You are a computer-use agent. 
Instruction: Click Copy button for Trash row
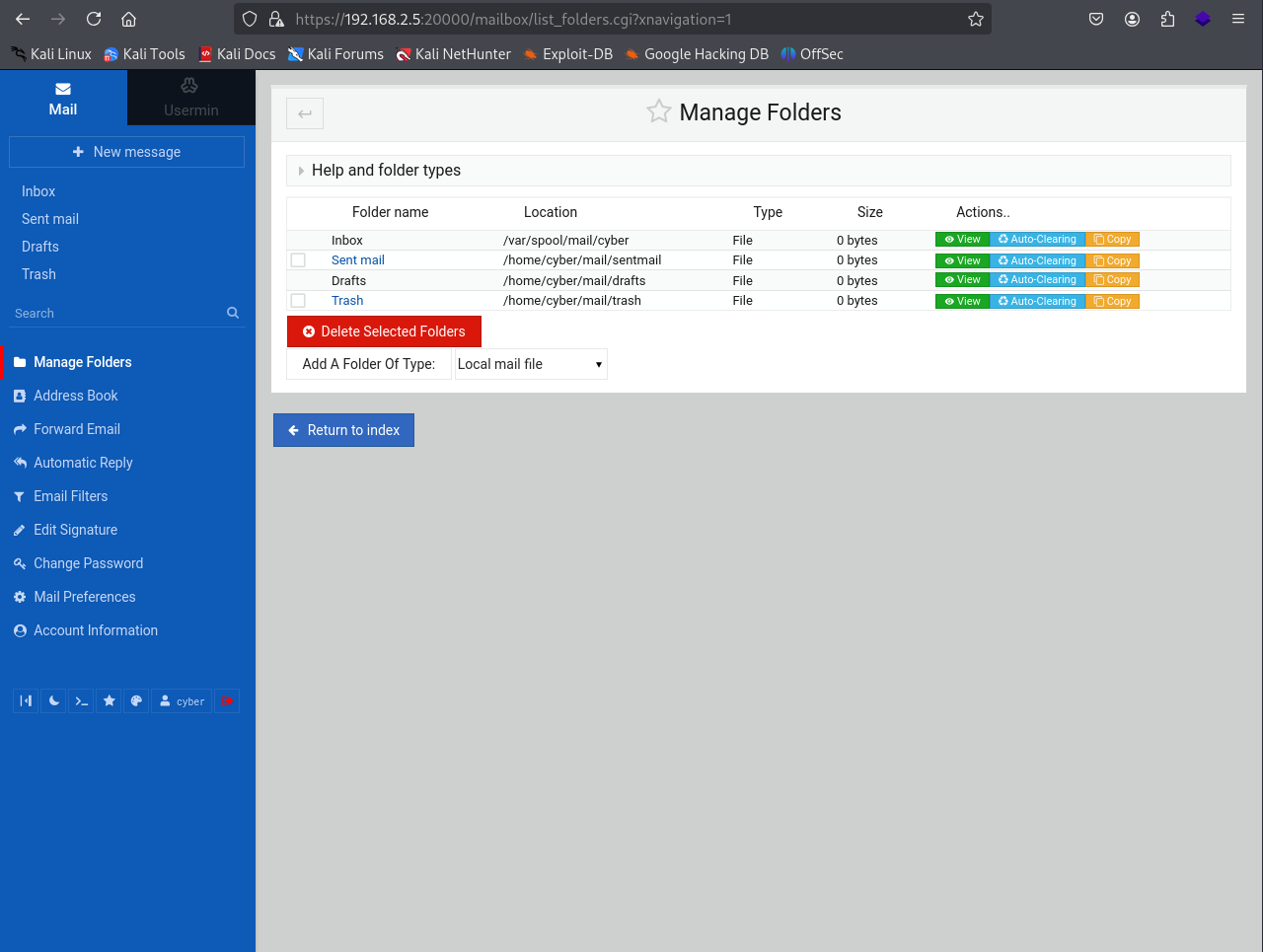pyautogui.click(x=1112, y=302)
